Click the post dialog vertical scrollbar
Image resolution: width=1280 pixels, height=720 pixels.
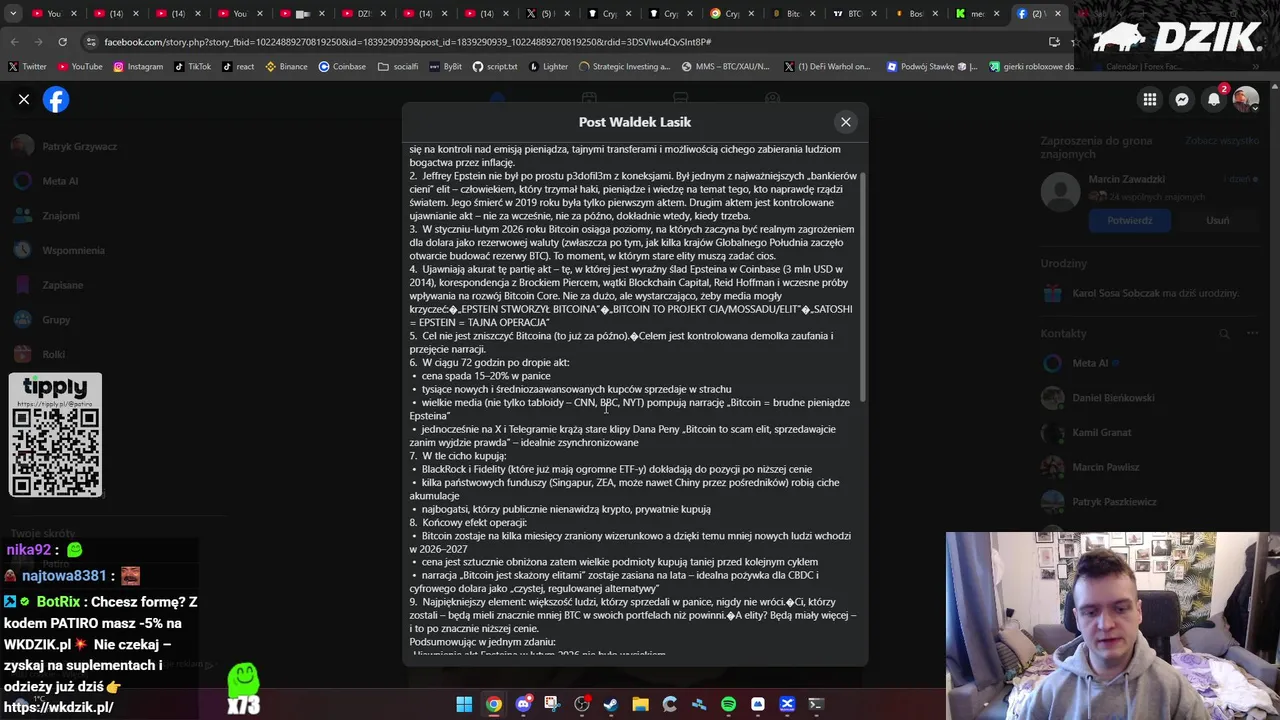pos(862,285)
